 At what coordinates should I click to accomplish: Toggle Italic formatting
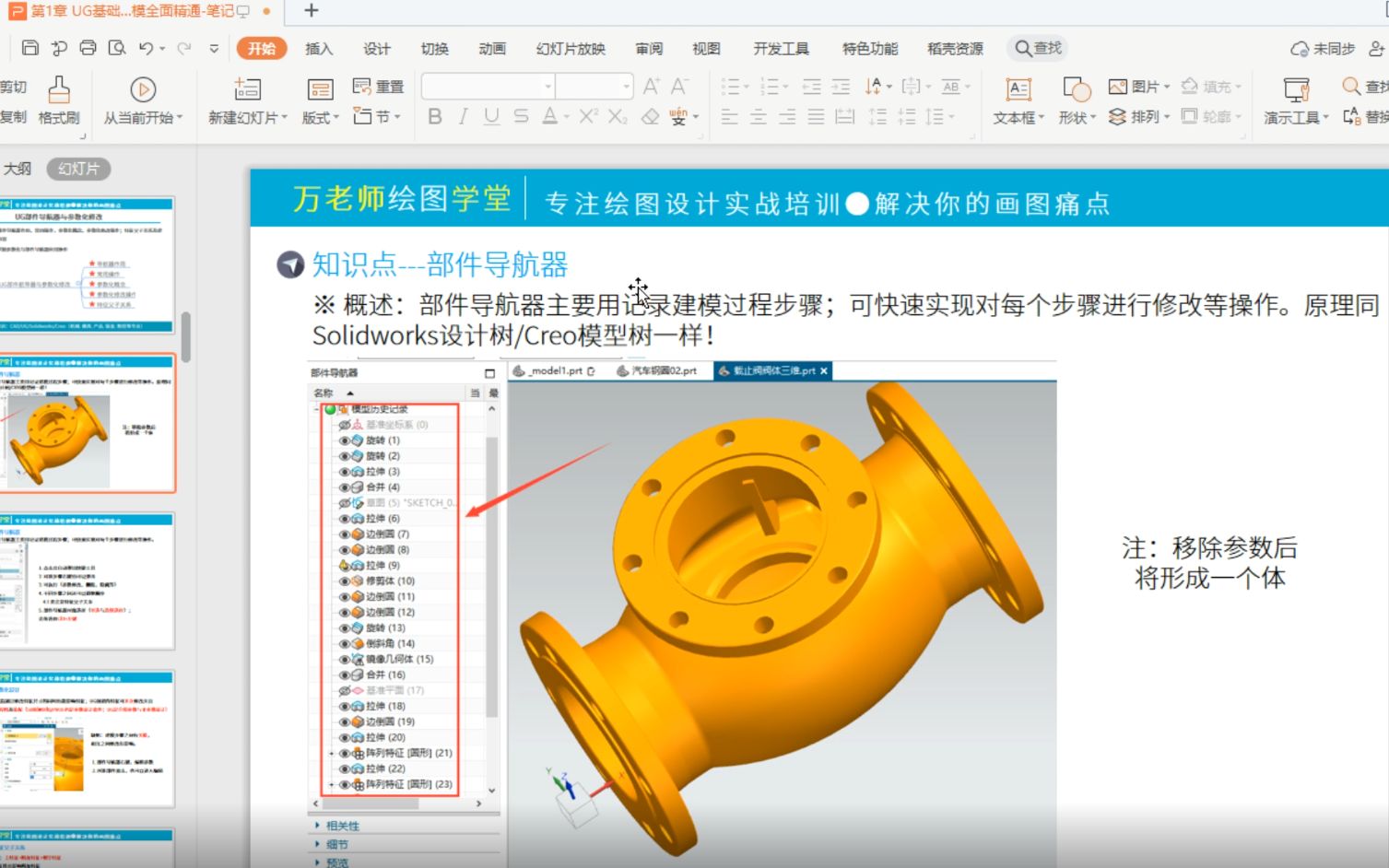[464, 116]
